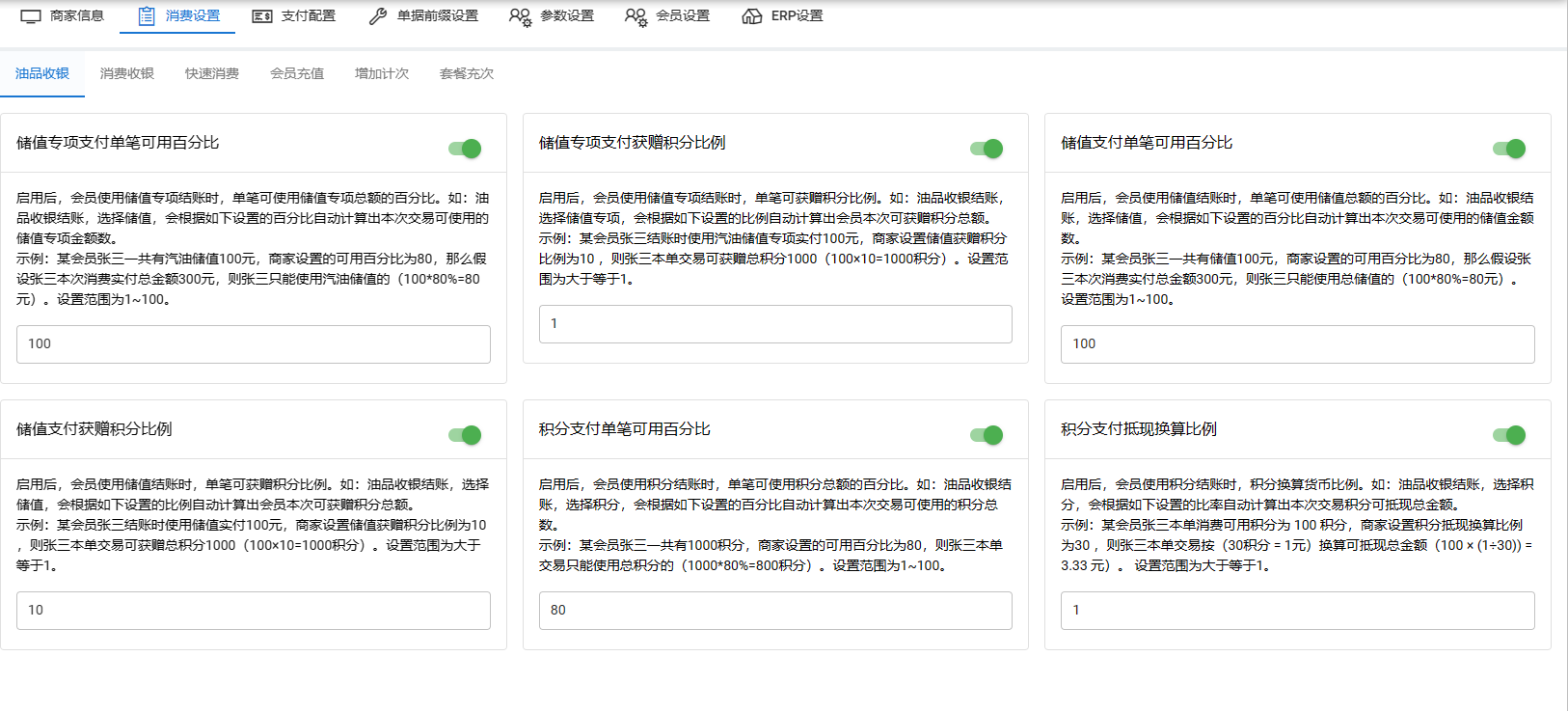This screenshot has width=1568, height=711.
Task: Switch to the 快速消费 tab
Action: [212, 73]
